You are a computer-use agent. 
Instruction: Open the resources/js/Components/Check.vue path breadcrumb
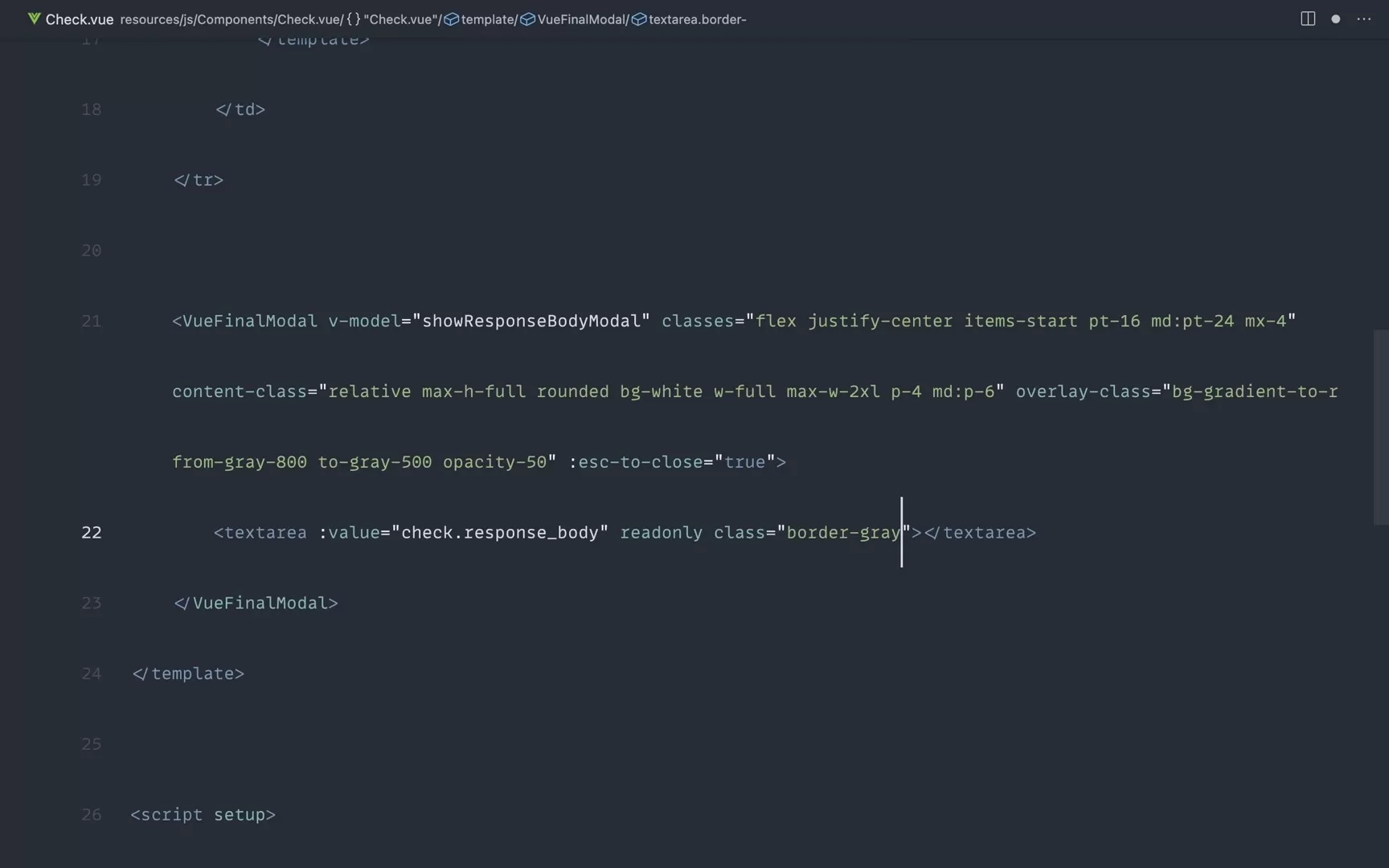coord(230,19)
